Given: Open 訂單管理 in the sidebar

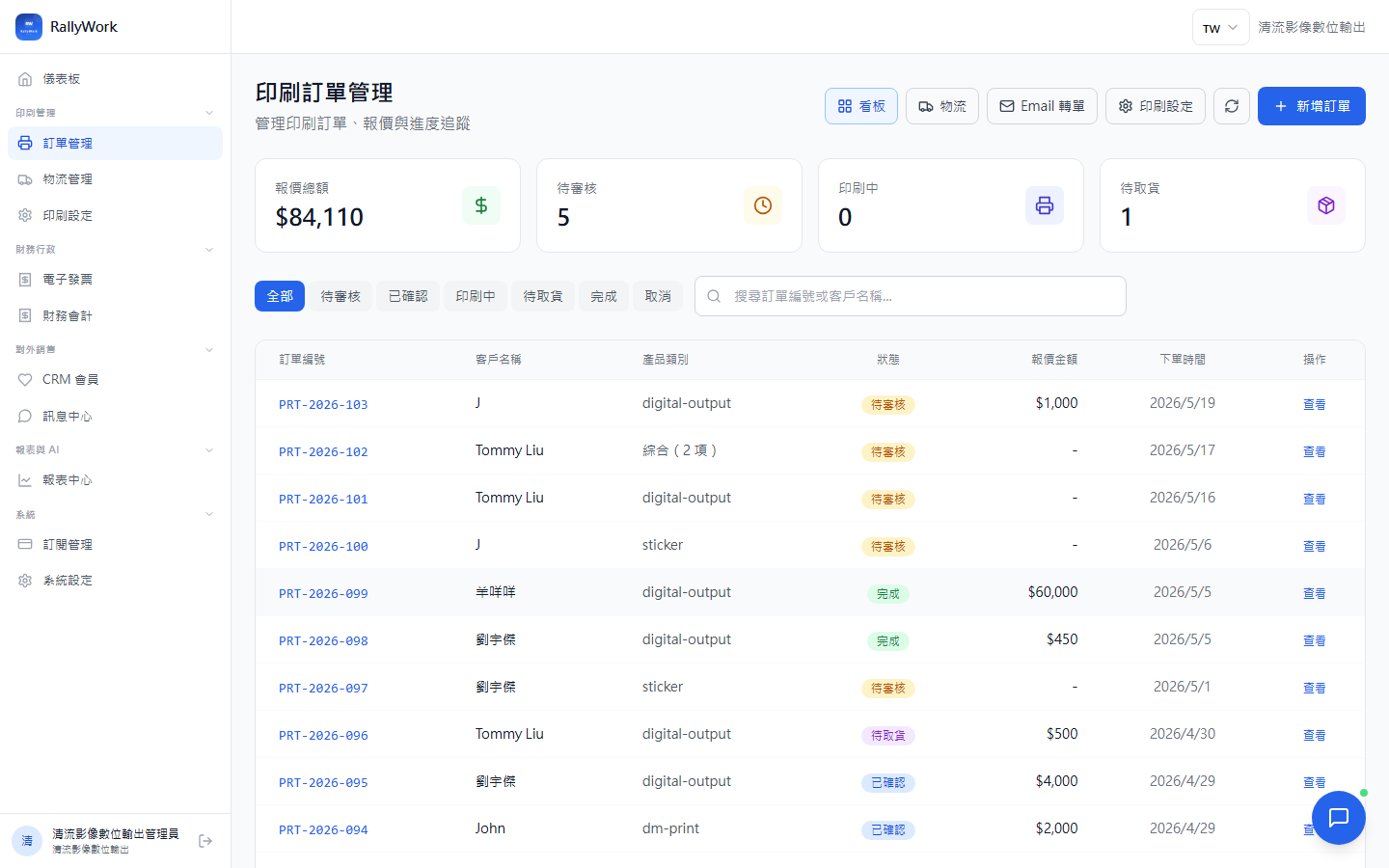Looking at the screenshot, I should 115,143.
